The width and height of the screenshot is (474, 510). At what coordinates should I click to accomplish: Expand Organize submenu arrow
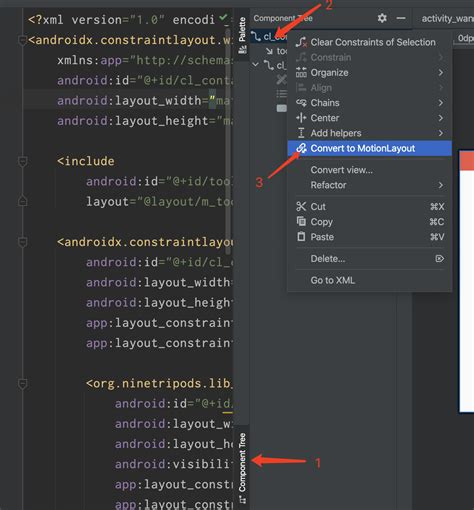click(x=441, y=73)
